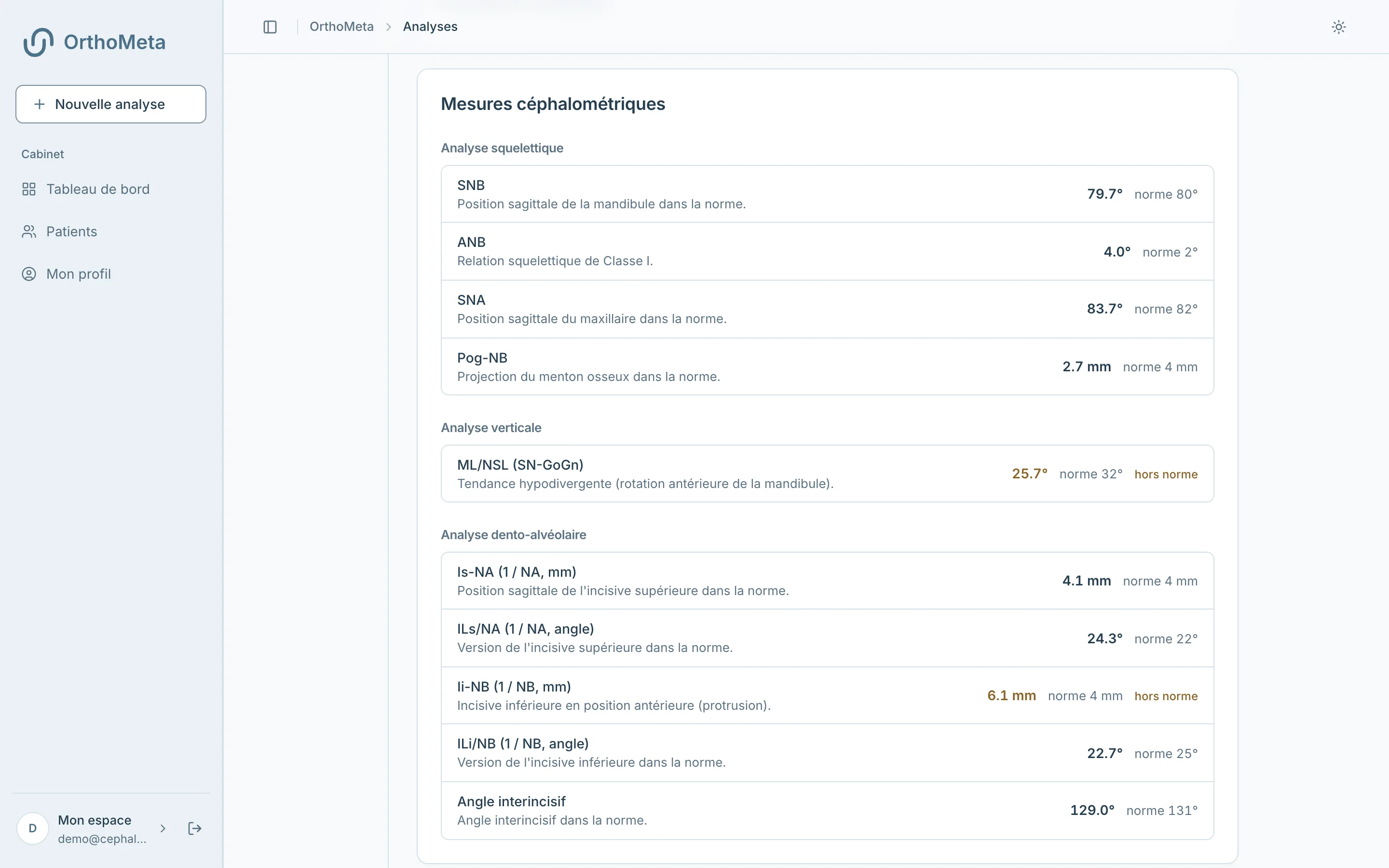
Task: Click the Patients people icon
Action: point(29,231)
